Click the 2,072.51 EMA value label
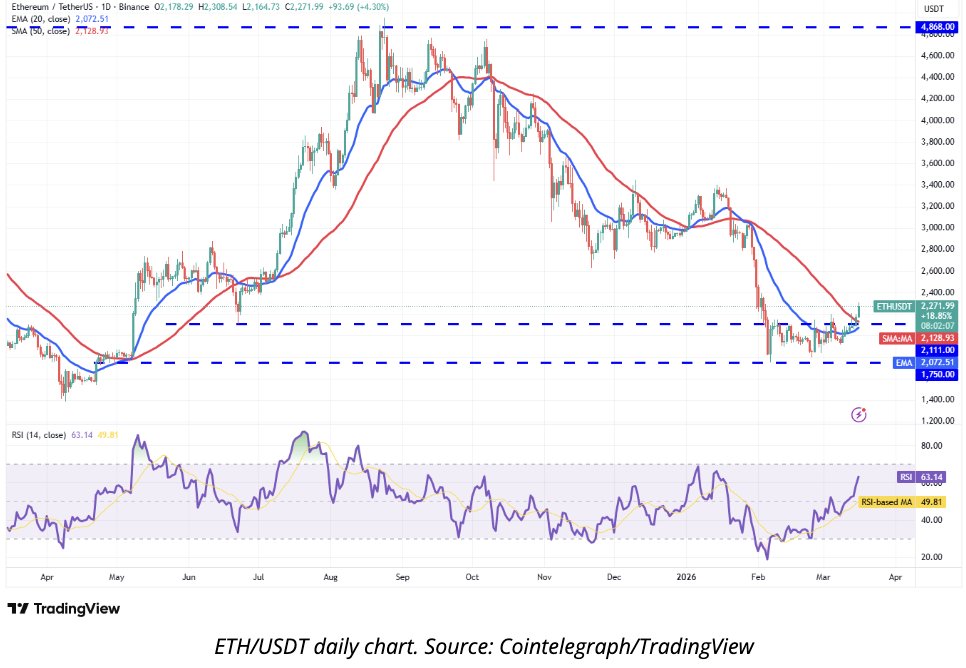966x668 pixels. (x=936, y=362)
